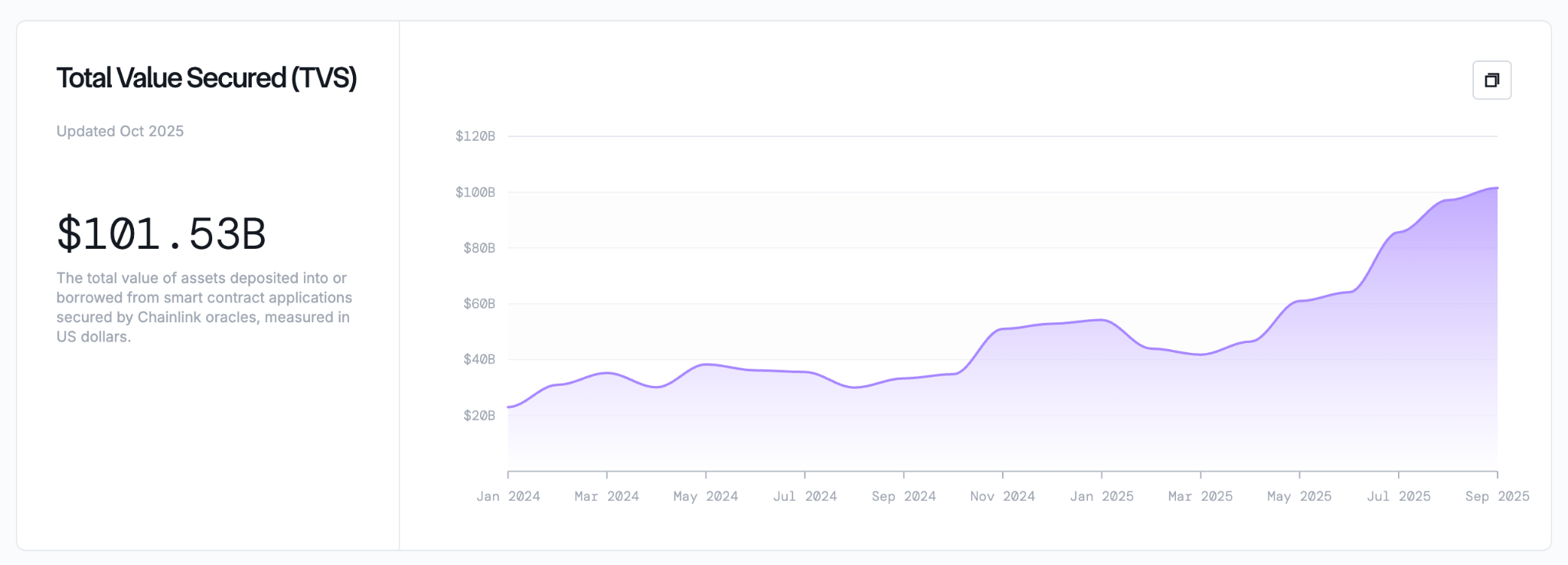
Task: Click the $20B y-axis label
Action: (479, 416)
